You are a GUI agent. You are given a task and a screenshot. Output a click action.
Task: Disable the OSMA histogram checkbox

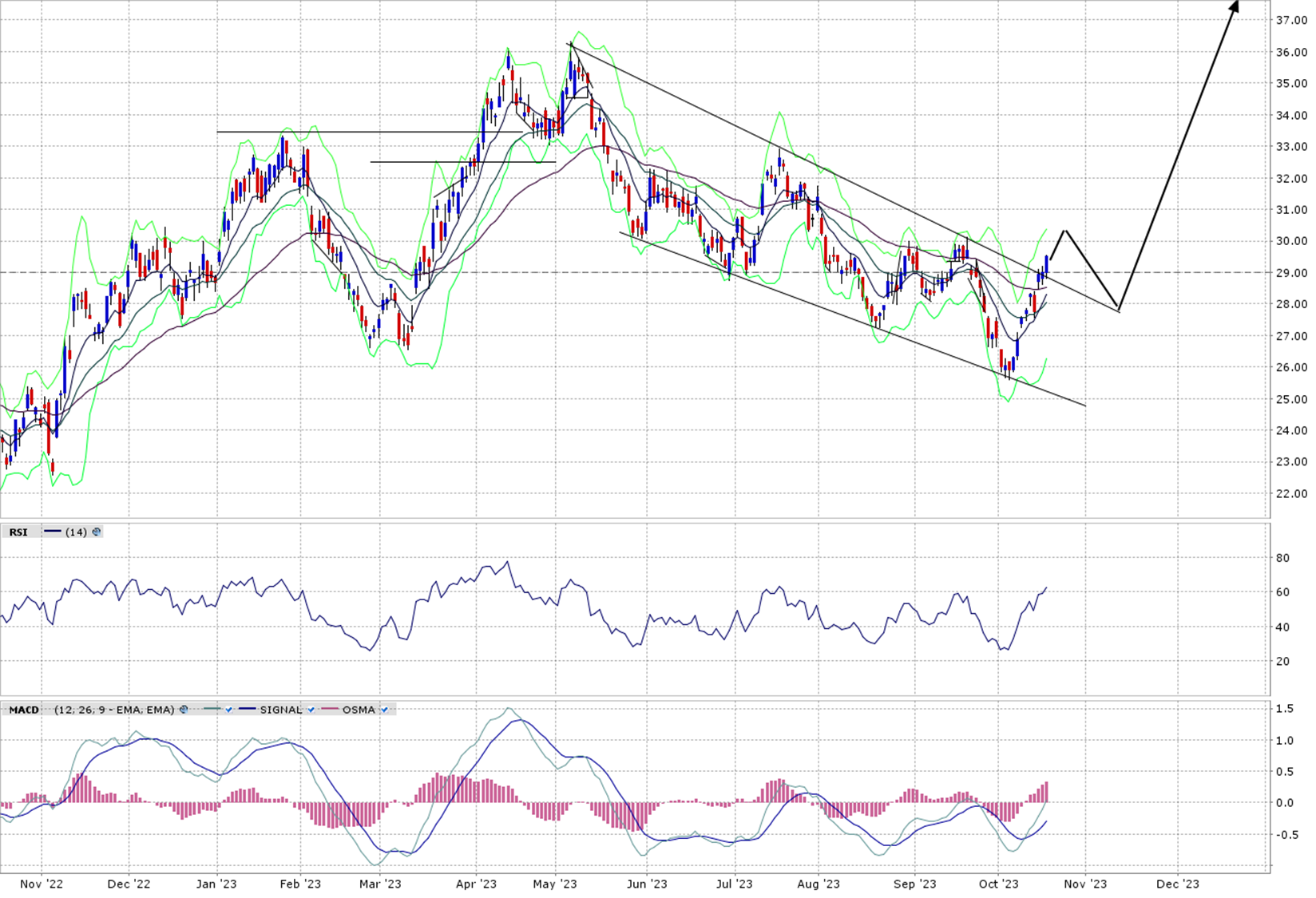coord(384,709)
